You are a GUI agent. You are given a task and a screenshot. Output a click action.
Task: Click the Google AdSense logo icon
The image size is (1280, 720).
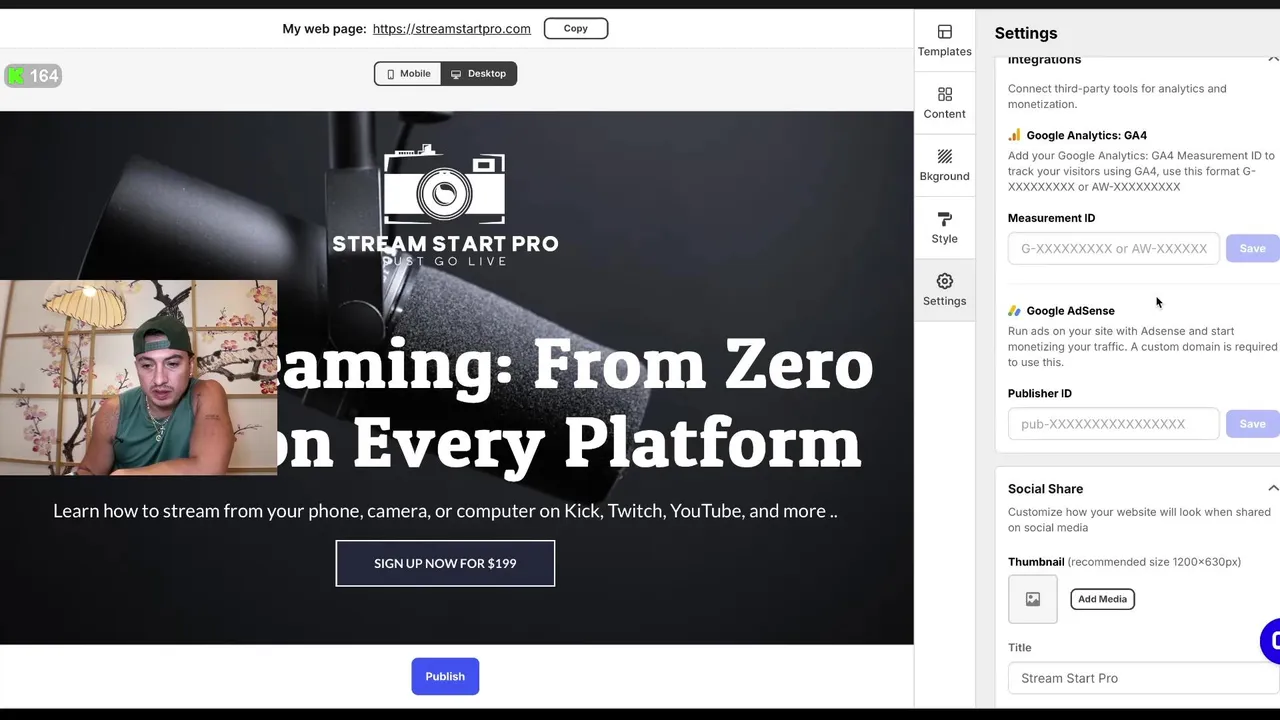1014,311
